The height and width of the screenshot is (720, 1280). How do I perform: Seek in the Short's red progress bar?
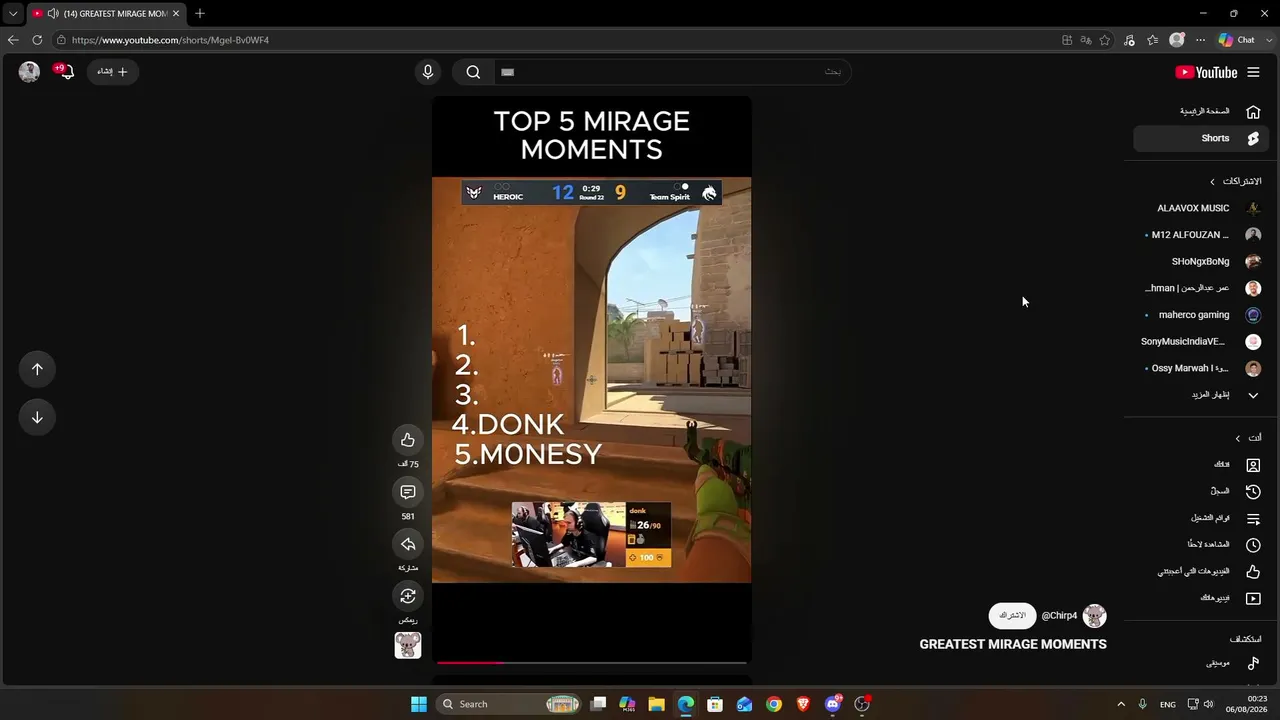point(591,662)
